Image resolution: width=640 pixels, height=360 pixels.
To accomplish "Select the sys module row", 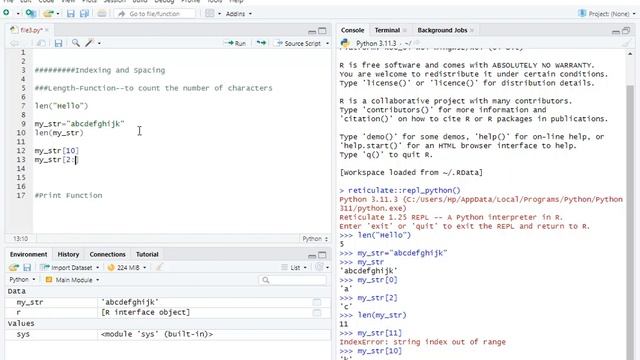I will (167, 334).
